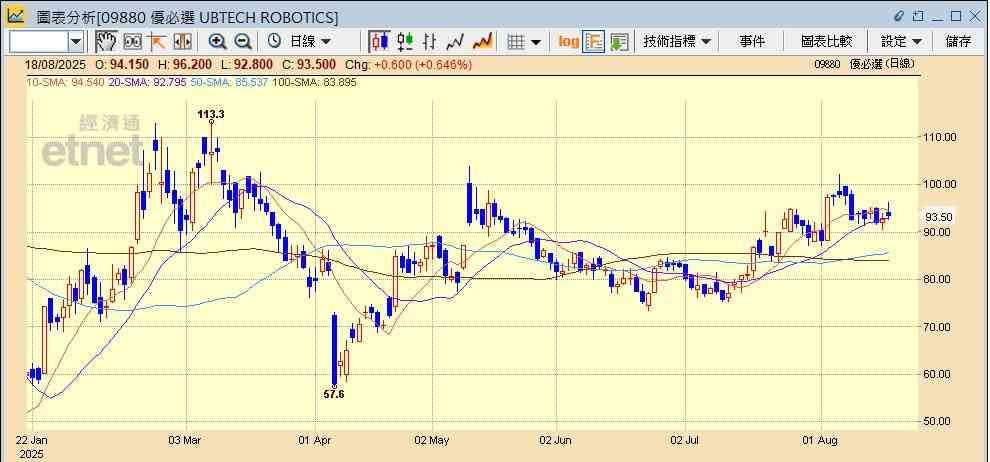This screenshot has height=462, width=990.
Task: Click the grid lines icon
Action: pos(516,42)
